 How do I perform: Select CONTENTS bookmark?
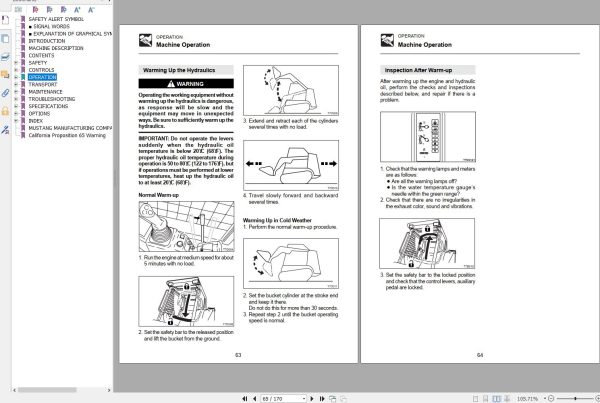(41, 55)
